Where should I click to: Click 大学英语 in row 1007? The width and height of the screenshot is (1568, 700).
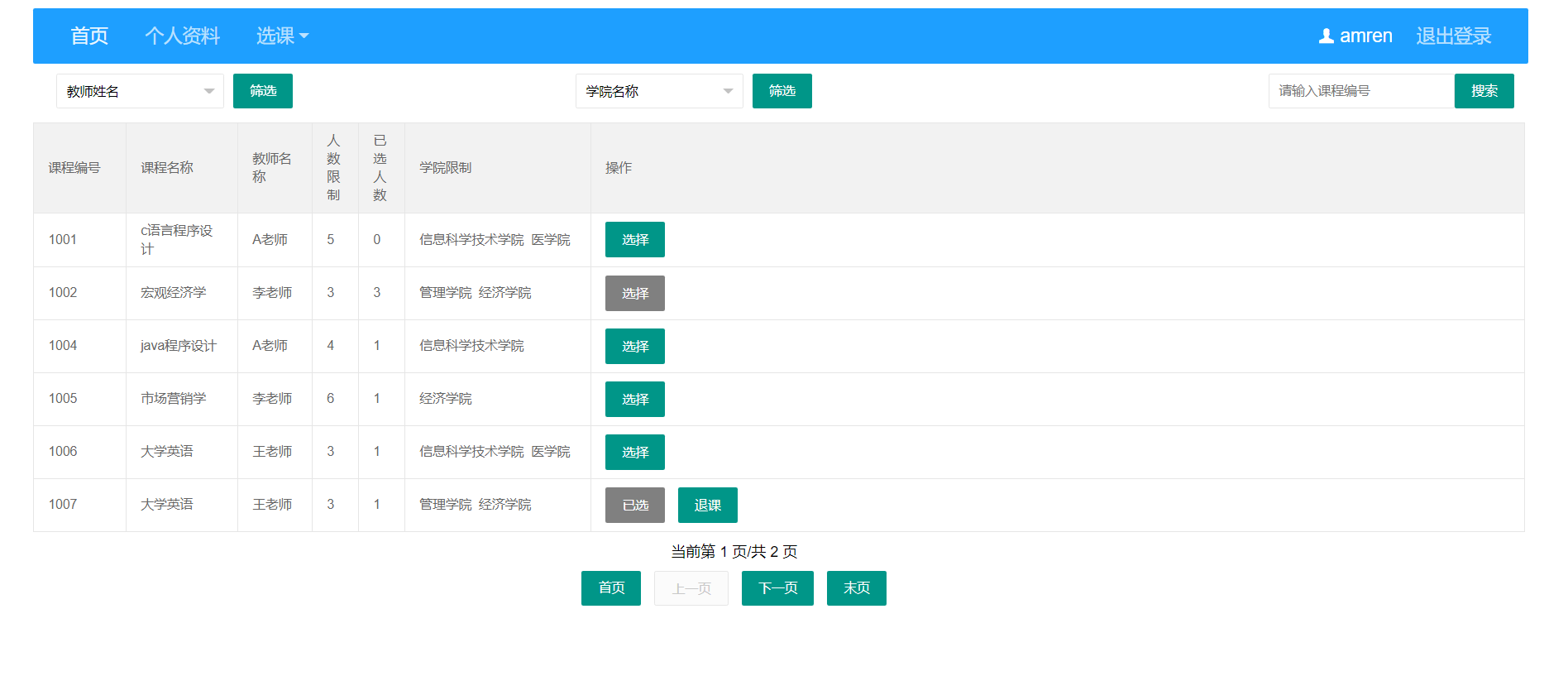coord(167,505)
